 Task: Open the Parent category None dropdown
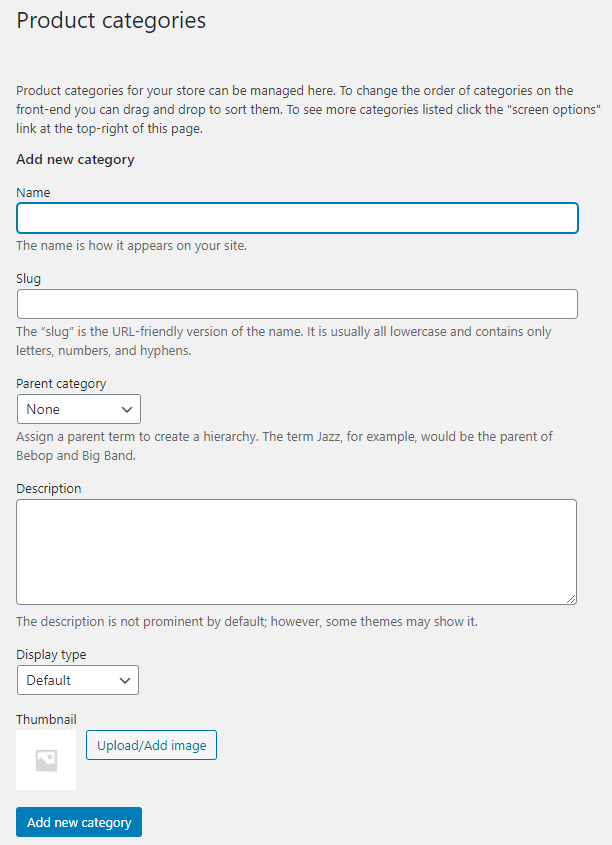pyautogui.click(x=79, y=409)
